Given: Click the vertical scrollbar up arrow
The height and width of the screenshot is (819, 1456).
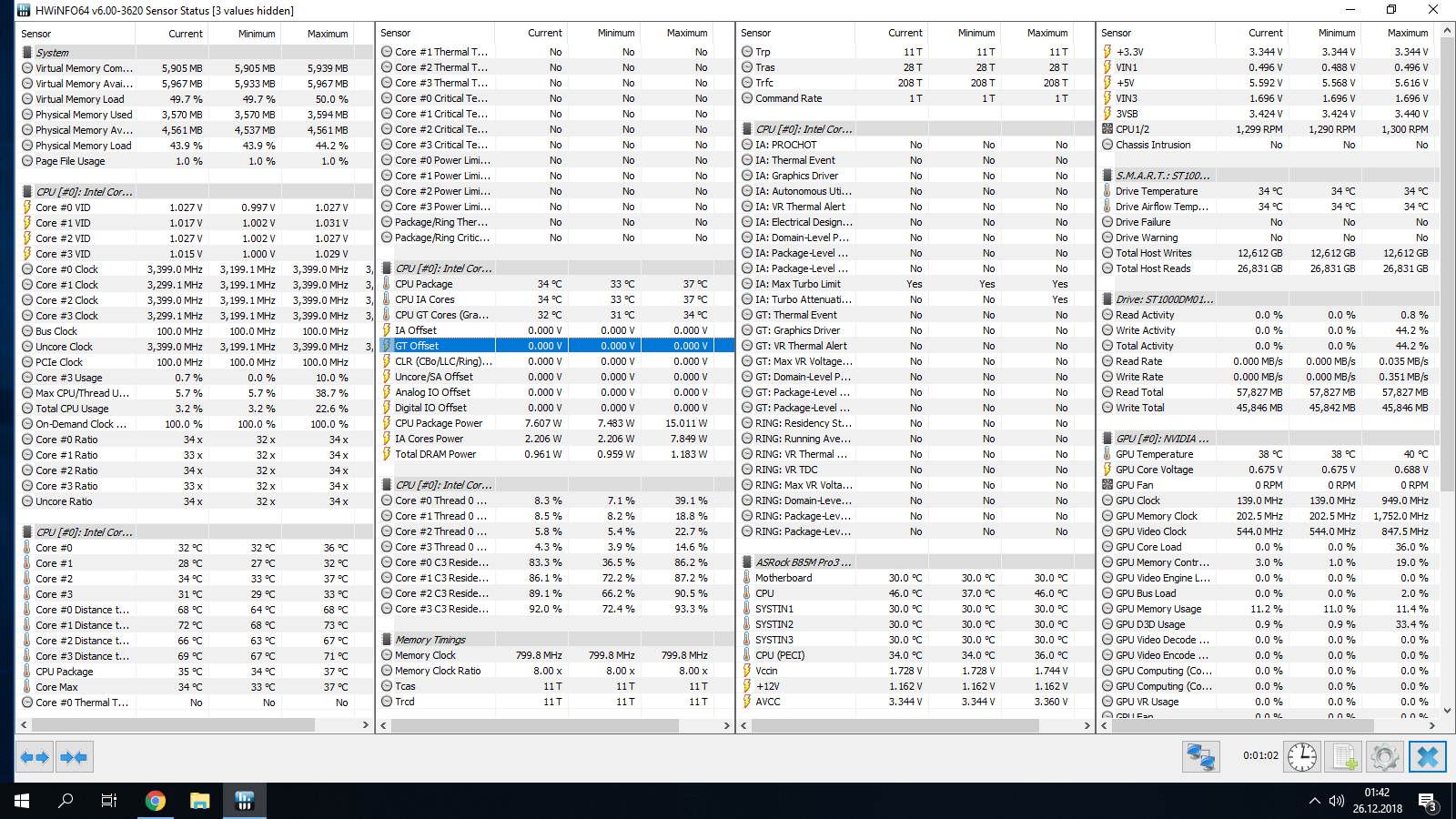Looking at the screenshot, I should [x=1448, y=31].
